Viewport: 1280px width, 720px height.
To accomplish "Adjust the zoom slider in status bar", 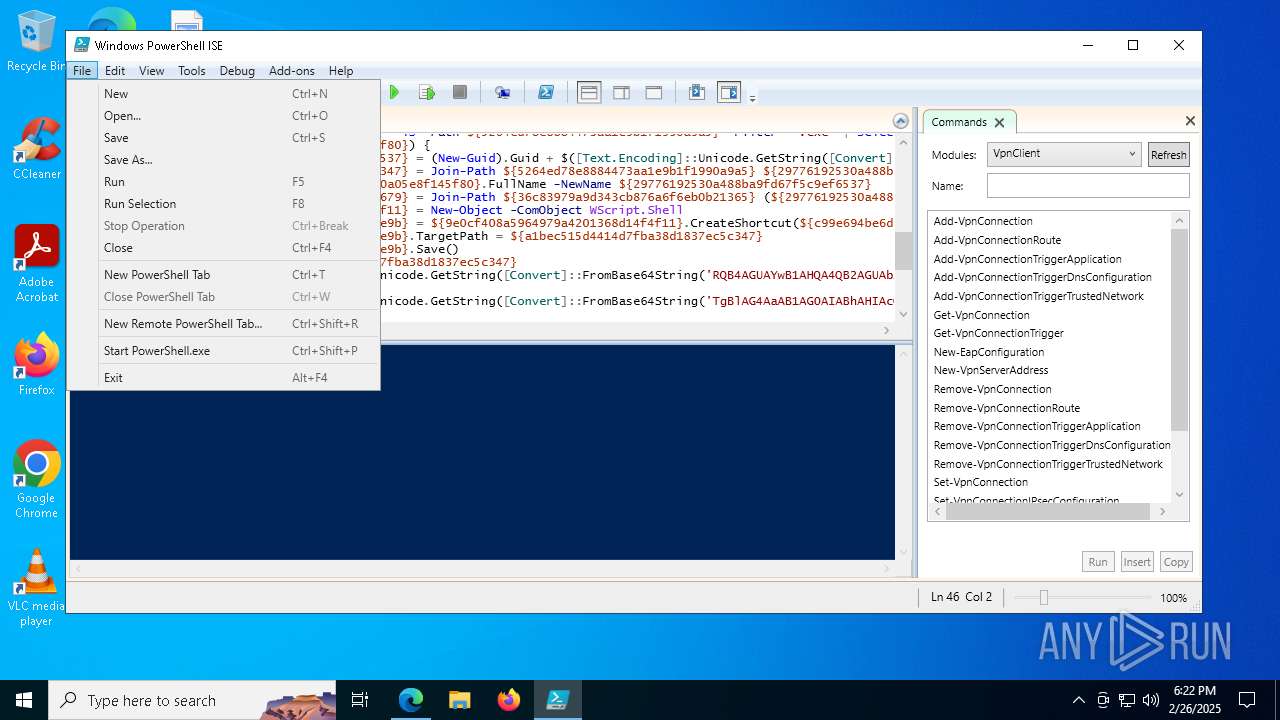I will [1043, 597].
